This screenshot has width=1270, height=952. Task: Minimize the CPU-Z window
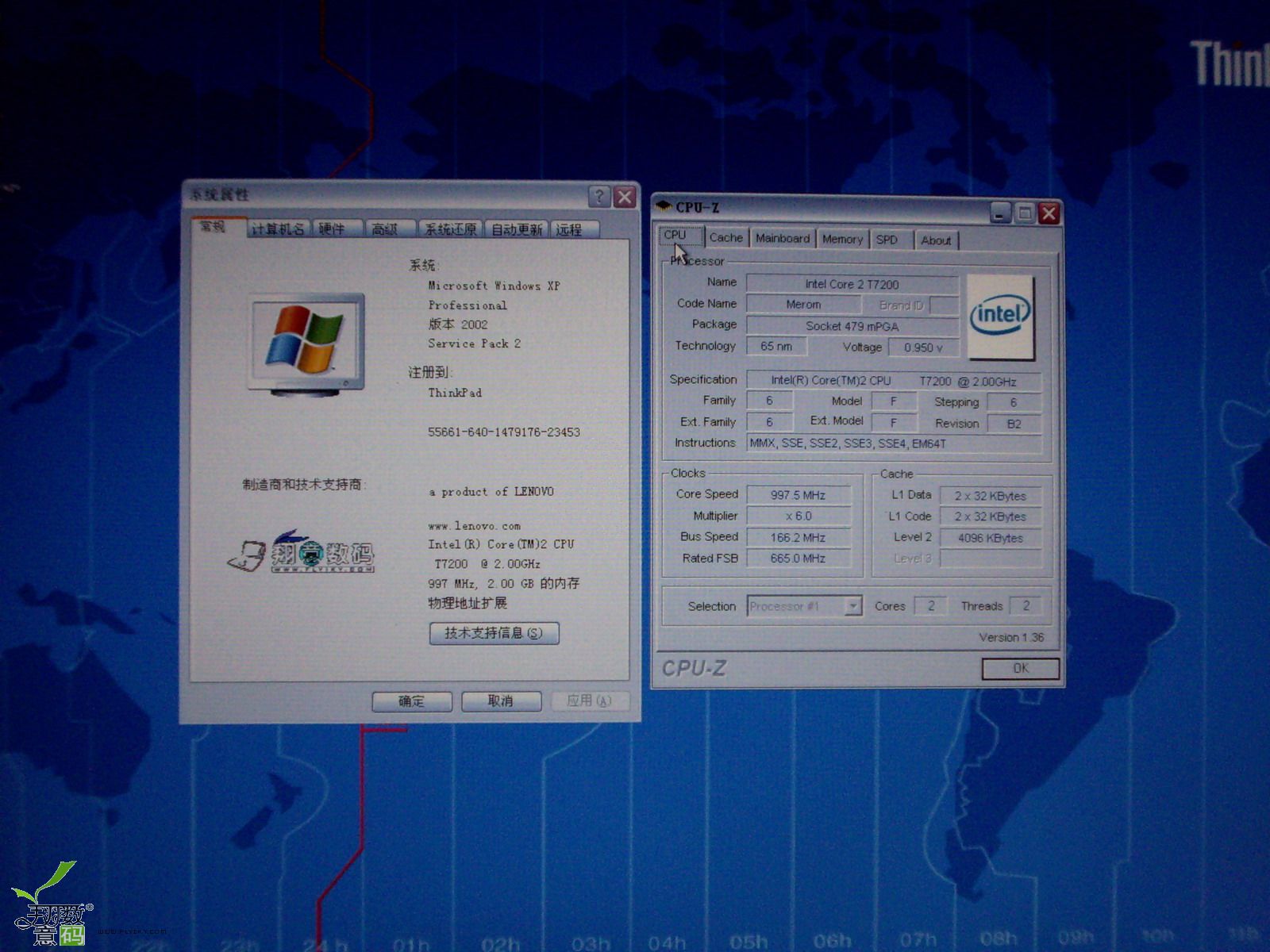1000,213
